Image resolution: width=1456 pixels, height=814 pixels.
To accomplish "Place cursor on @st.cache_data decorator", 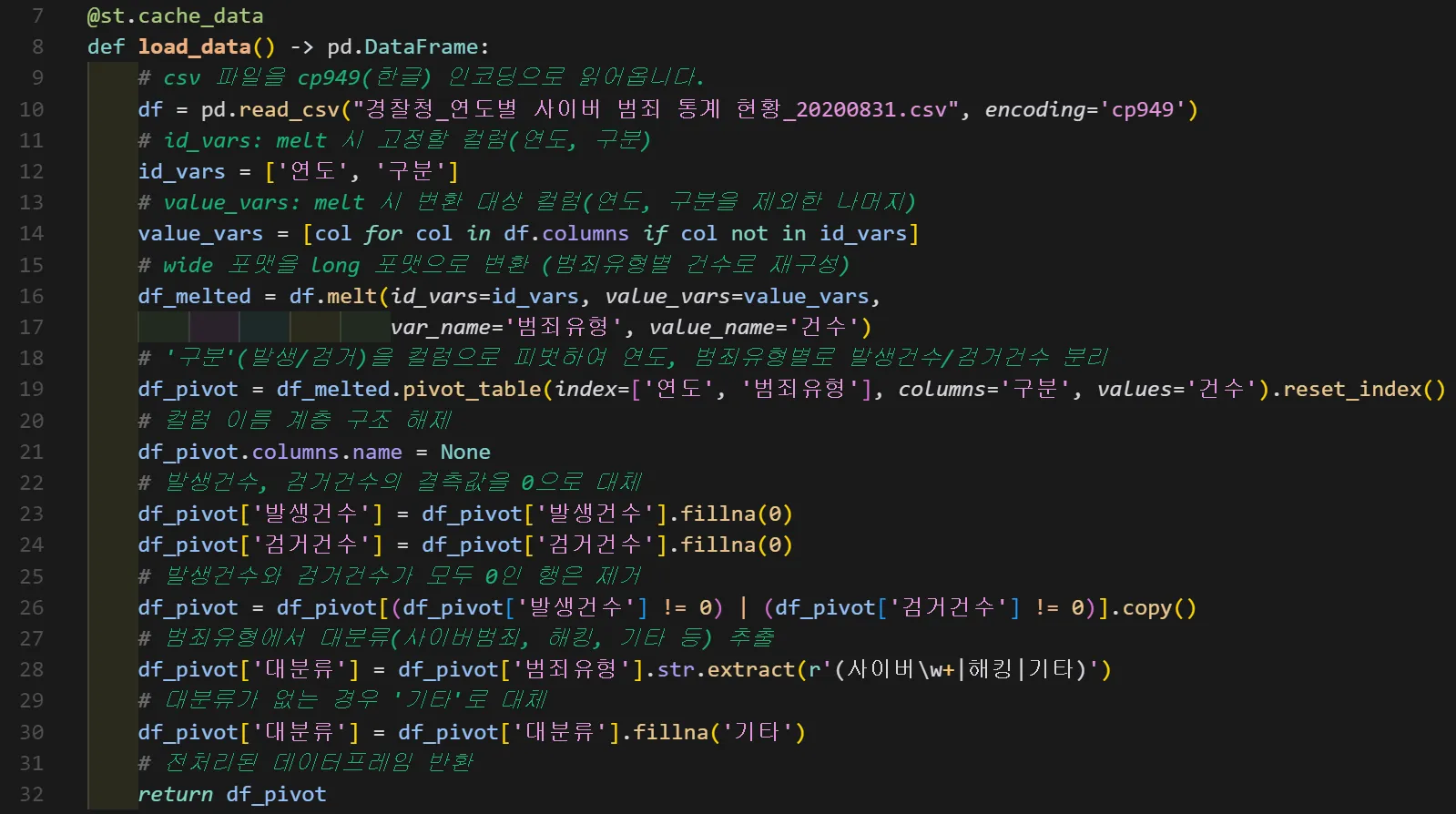I will [x=175, y=15].
